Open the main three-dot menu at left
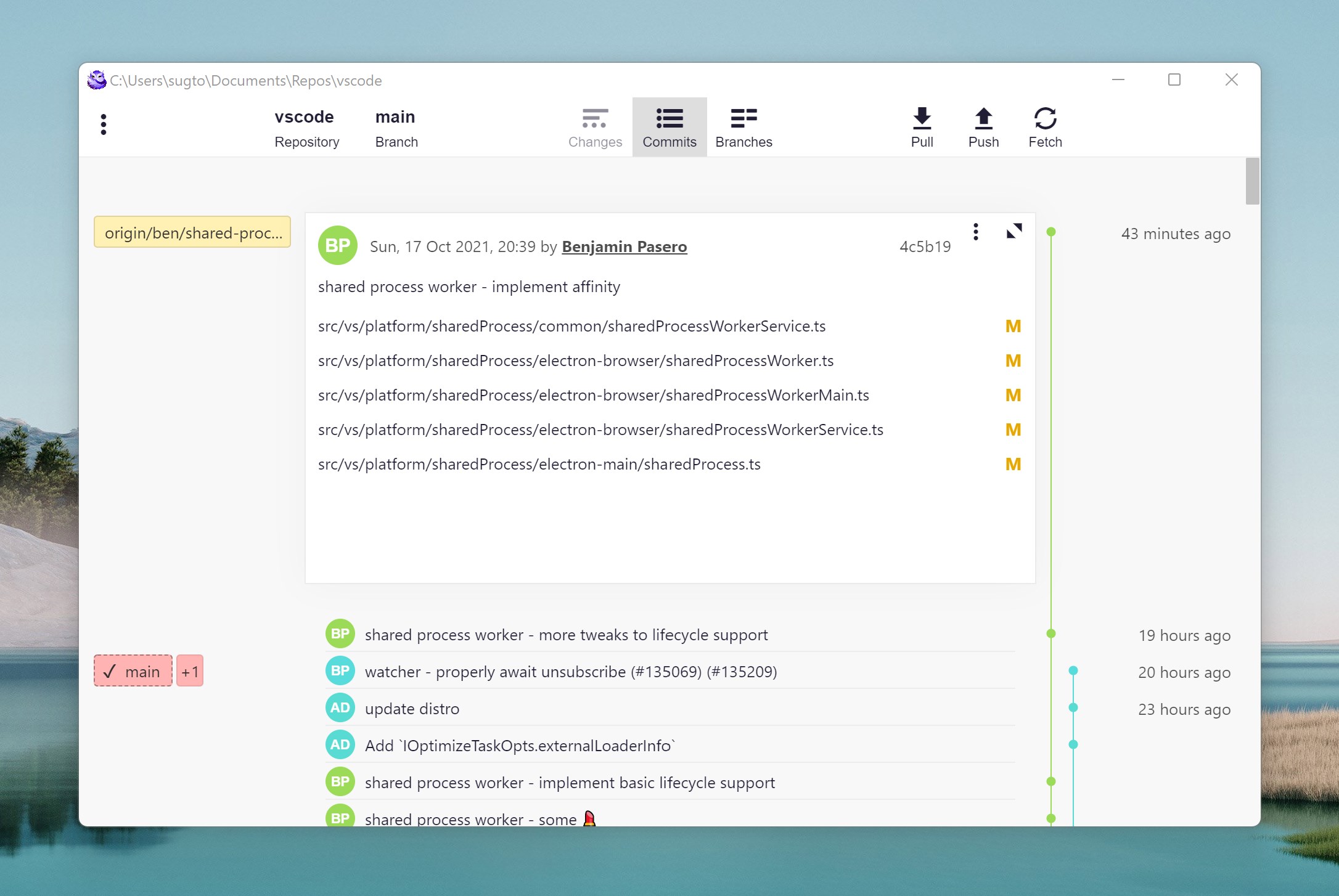This screenshot has width=1339, height=896. point(104,124)
